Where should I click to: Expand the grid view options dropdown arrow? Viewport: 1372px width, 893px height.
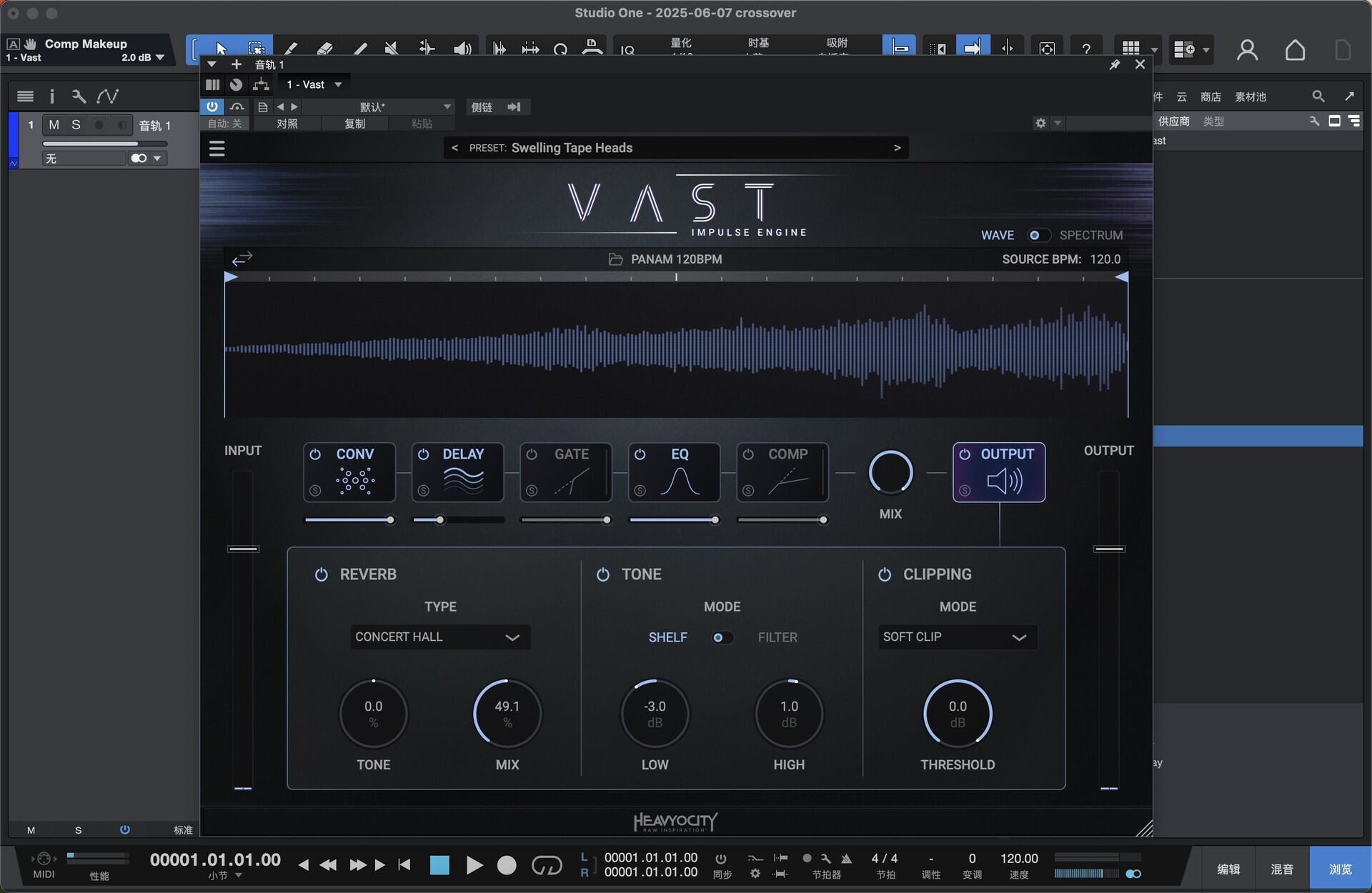coord(1153,49)
